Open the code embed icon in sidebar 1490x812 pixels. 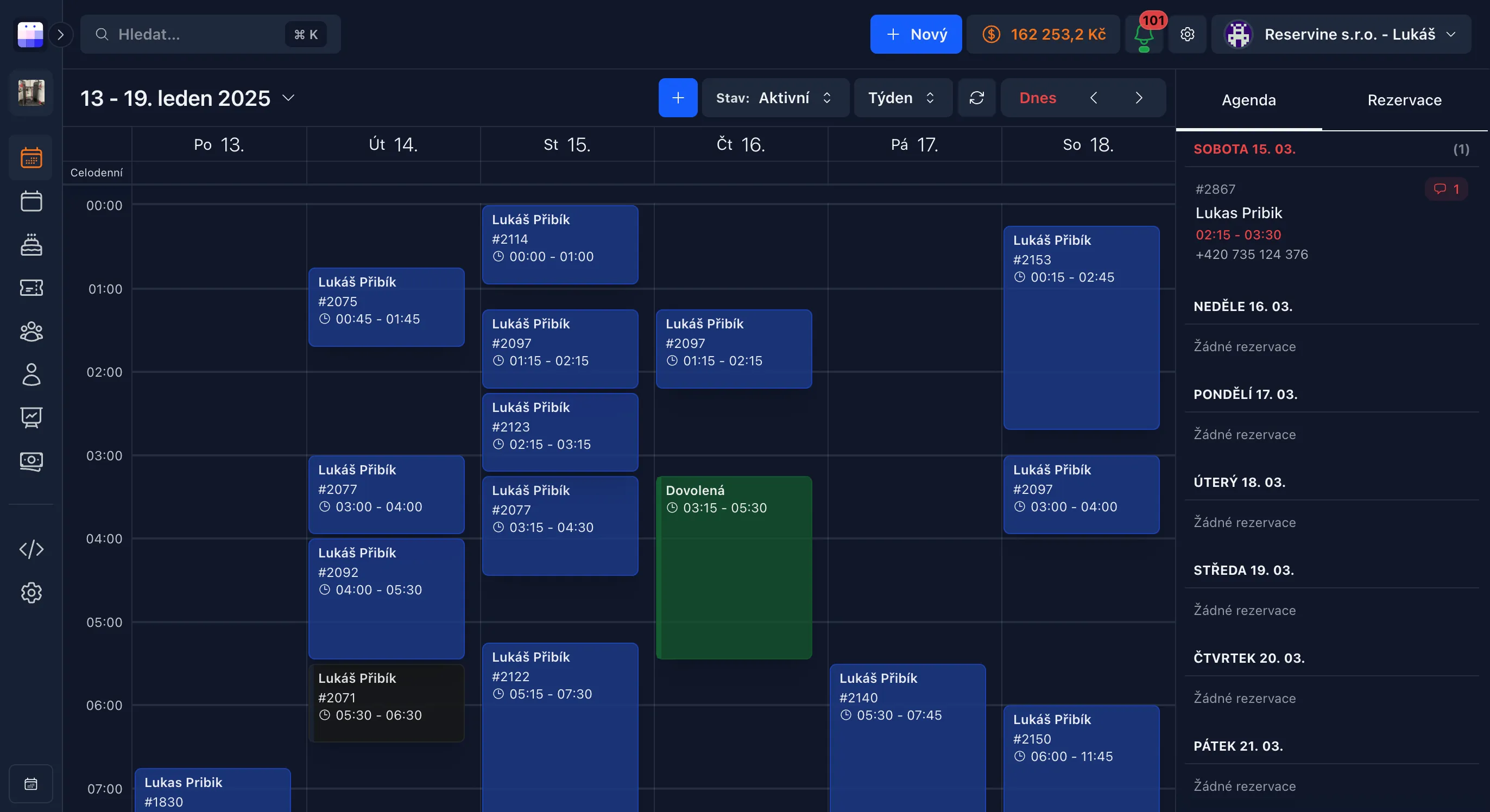[x=31, y=549]
